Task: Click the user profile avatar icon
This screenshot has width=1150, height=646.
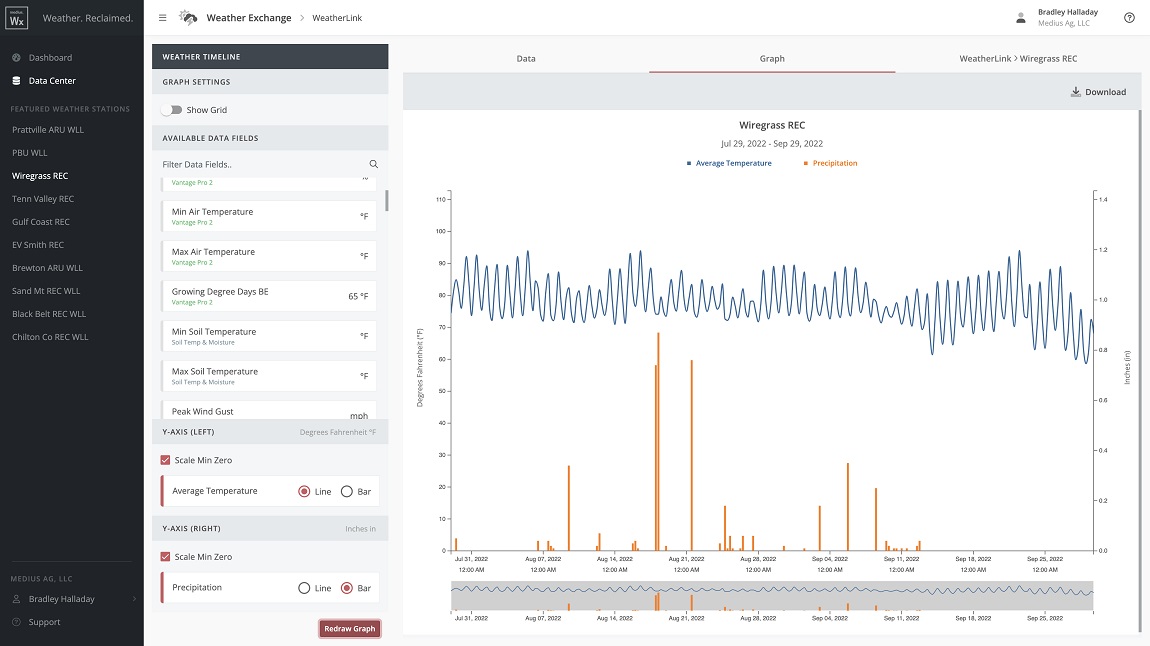Action: (x=1021, y=17)
